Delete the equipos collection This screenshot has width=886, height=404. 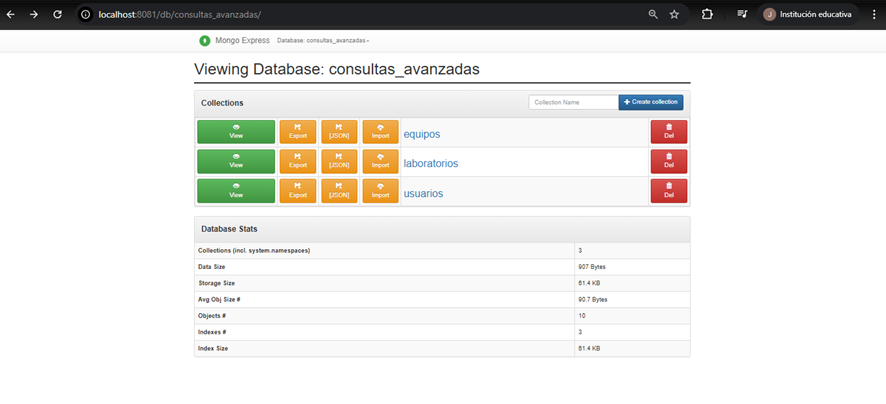(x=669, y=132)
